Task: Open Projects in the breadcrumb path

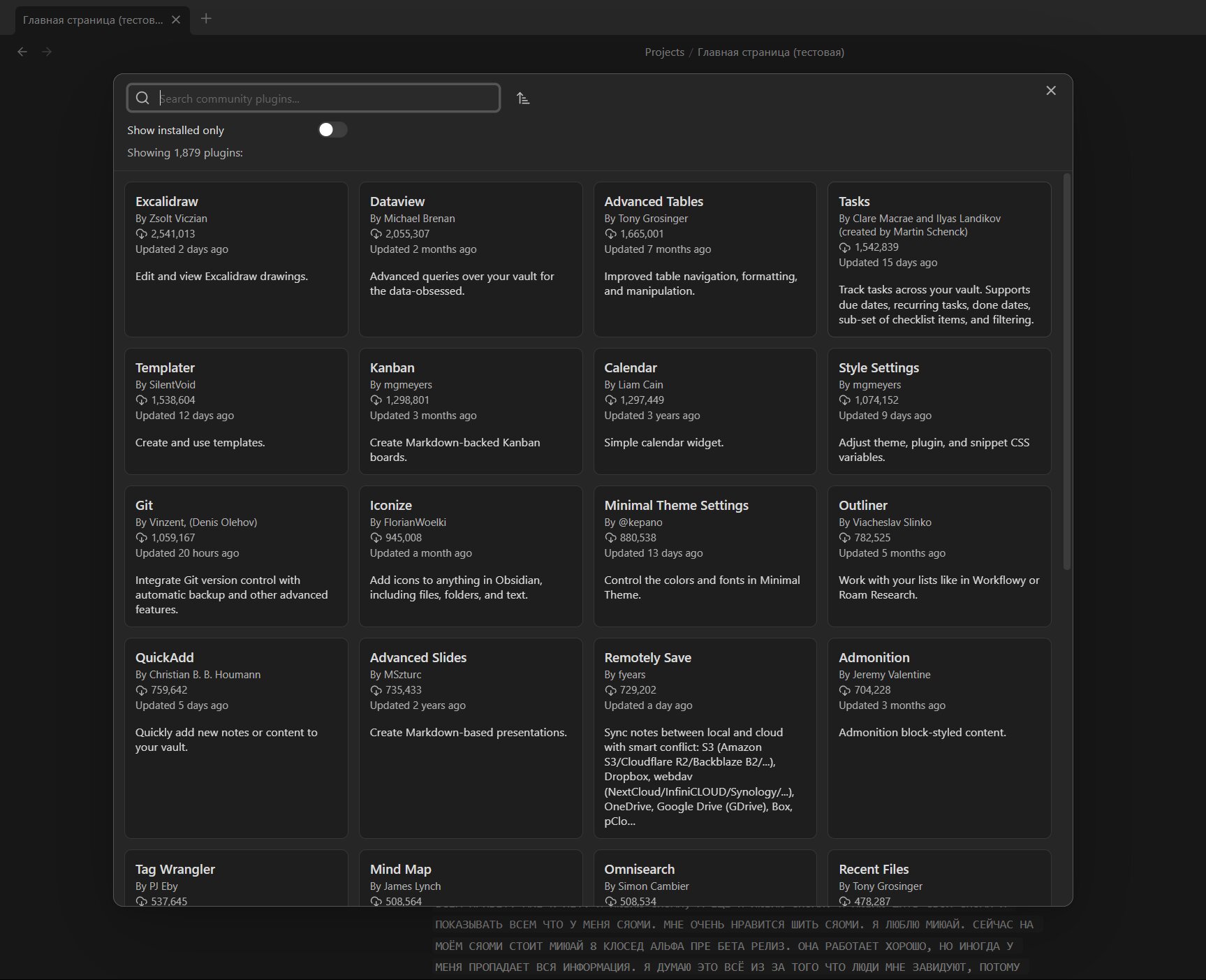Action: pyautogui.click(x=664, y=52)
